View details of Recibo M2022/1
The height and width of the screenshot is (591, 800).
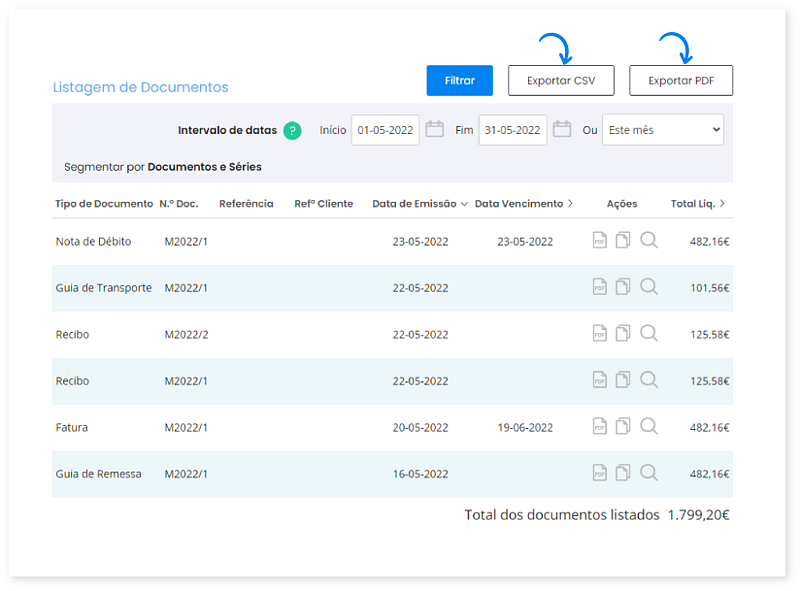649,380
